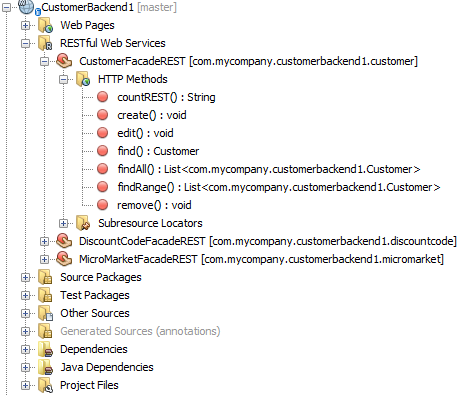This screenshot has height=395, width=457.
Task: Click the Test Packages folder icon
Action: coord(45,295)
